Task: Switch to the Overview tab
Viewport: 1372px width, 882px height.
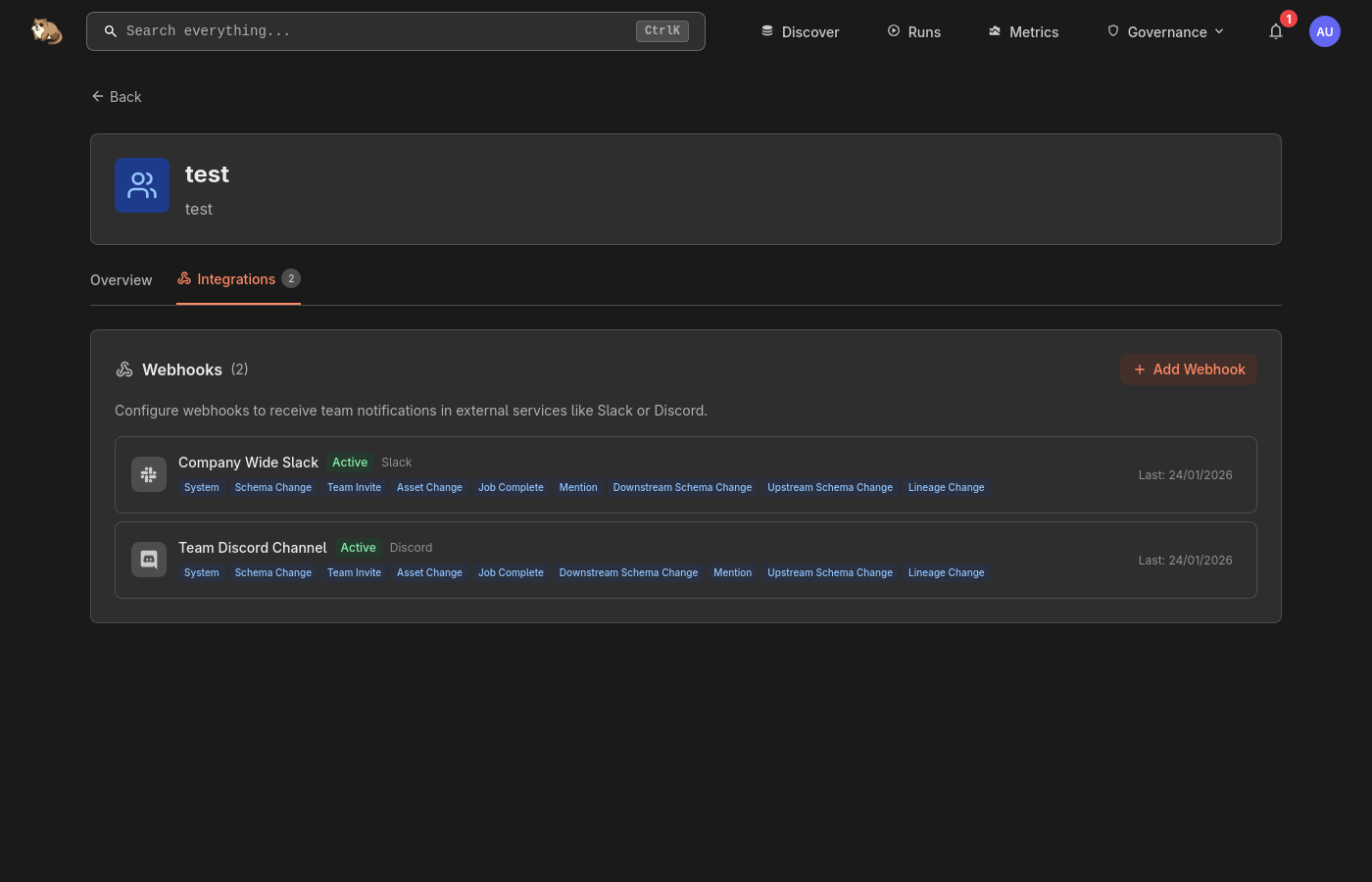Action: pyautogui.click(x=121, y=279)
